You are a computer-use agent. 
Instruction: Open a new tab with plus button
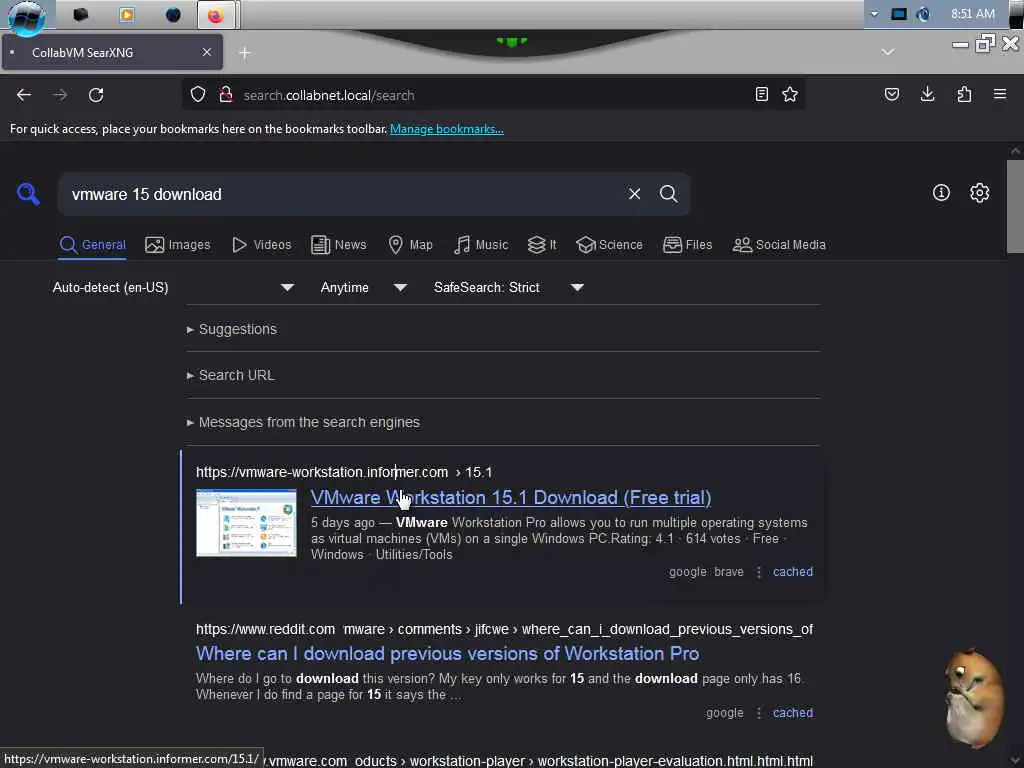coord(245,53)
